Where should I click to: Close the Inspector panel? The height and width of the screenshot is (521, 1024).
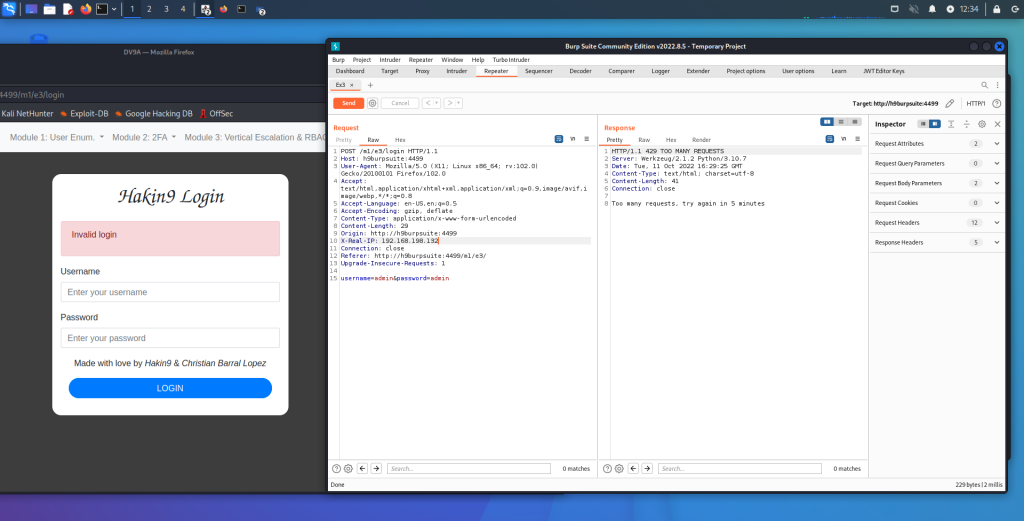pyautogui.click(x=997, y=124)
